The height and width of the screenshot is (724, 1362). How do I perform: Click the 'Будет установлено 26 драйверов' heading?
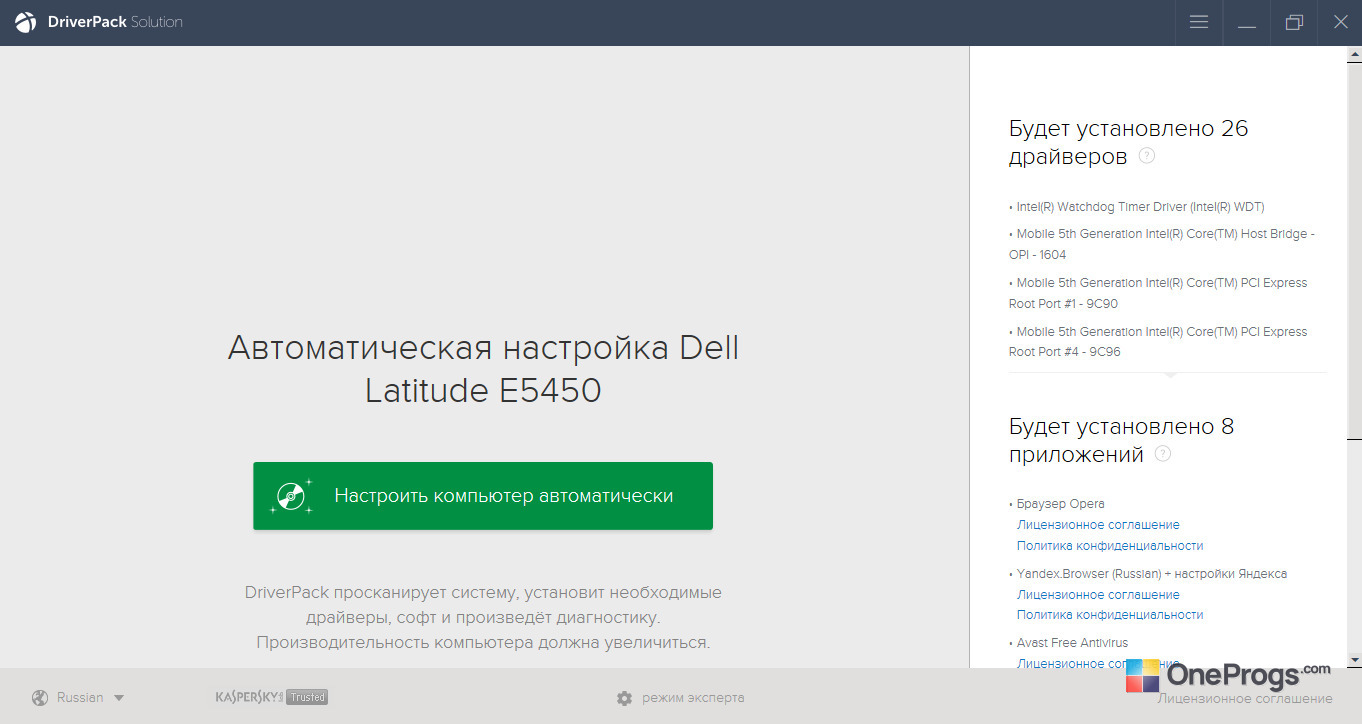(1129, 142)
